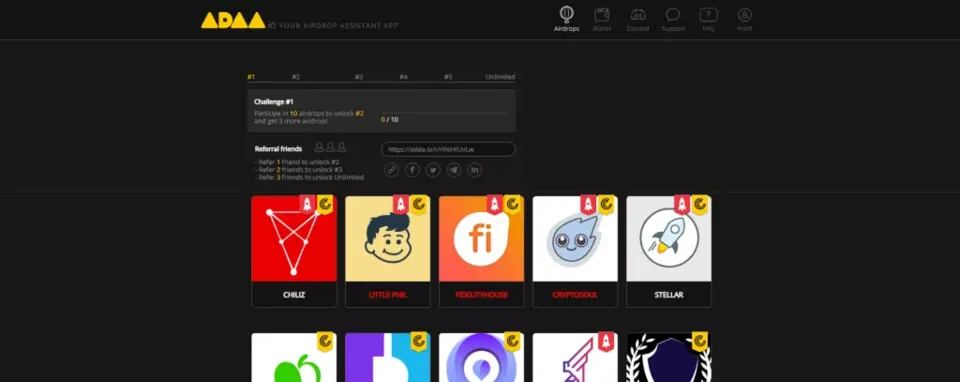Click the rocket badge on Stellar card
This screenshot has height=382, width=960.
click(x=682, y=204)
